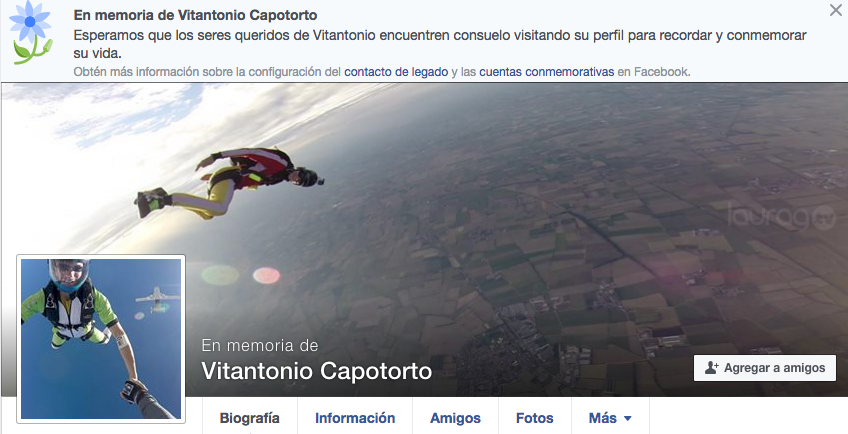
Task: Click the flying skydiver in cover photo
Action: (x=229, y=181)
